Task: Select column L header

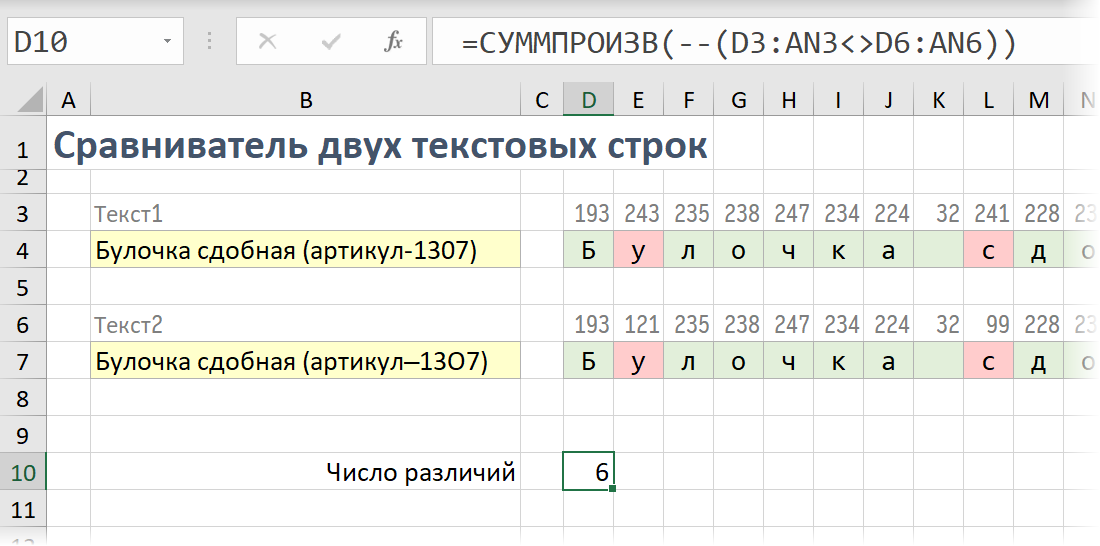Action: click(x=988, y=100)
